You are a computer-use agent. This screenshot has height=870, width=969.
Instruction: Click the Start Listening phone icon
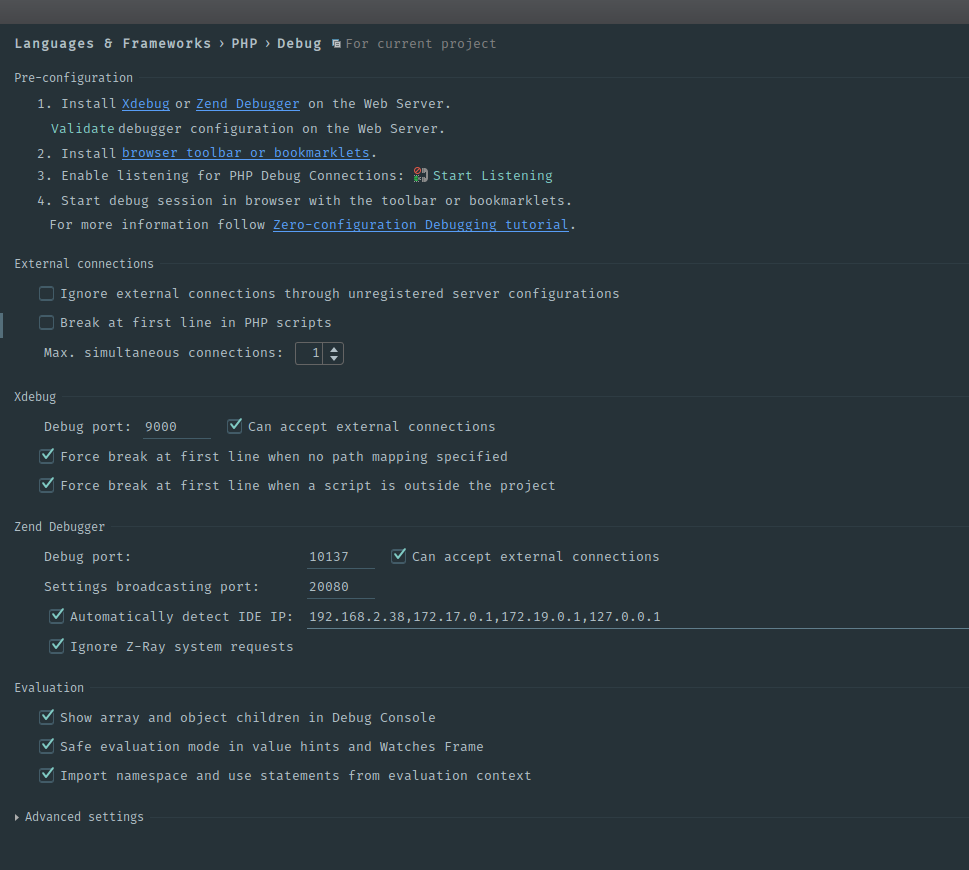click(421, 175)
